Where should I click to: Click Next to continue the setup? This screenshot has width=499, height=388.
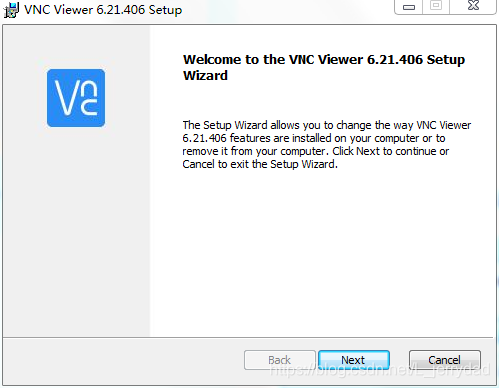[354, 360]
